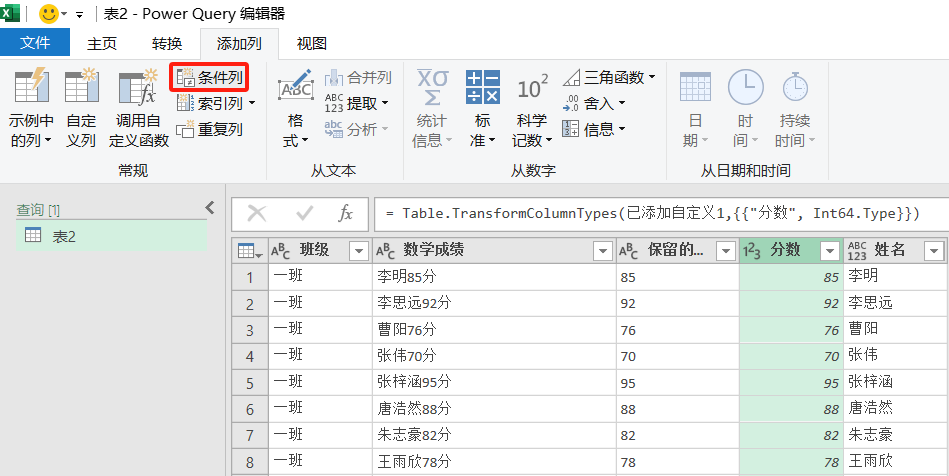Click cell 曹阳76分
The height and width of the screenshot is (476, 949).
point(494,330)
